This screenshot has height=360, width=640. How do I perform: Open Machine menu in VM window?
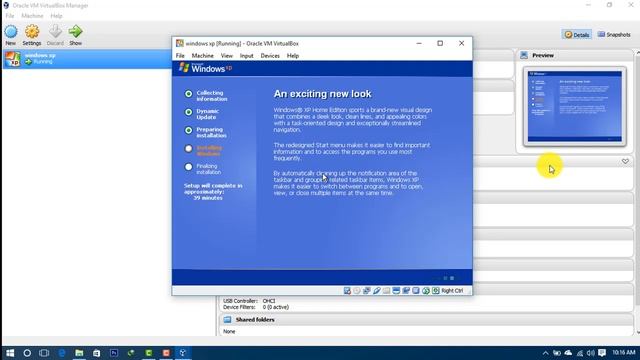(x=202, y=56)
